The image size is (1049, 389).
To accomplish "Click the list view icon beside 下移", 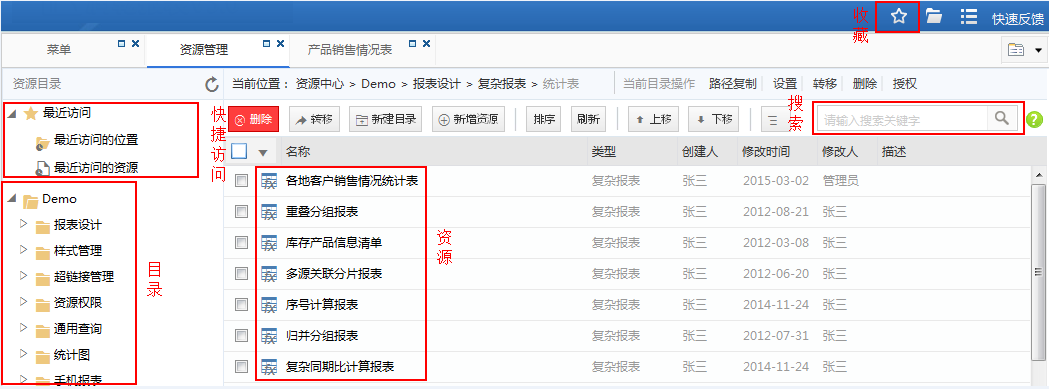I will pyautogui.click(x=773, y=120).
